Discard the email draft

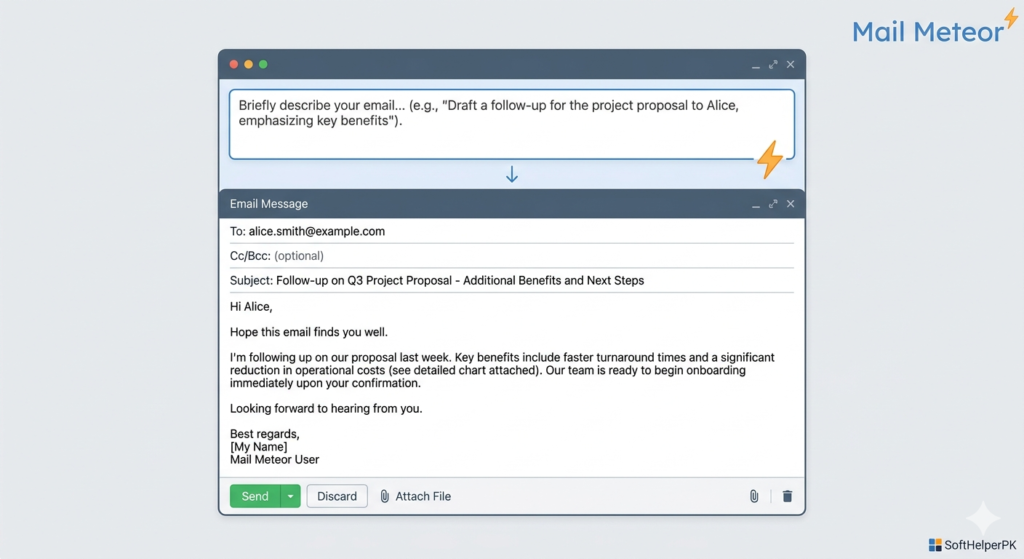337,496
